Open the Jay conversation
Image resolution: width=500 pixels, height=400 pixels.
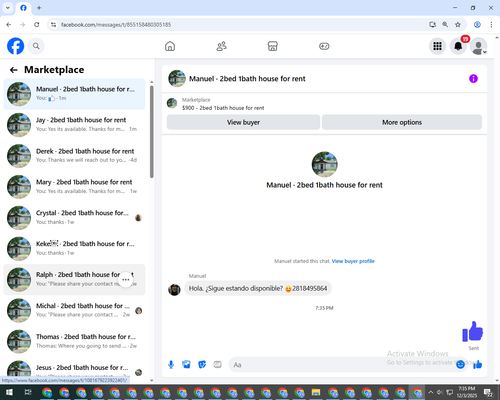[x=74, y=125]
